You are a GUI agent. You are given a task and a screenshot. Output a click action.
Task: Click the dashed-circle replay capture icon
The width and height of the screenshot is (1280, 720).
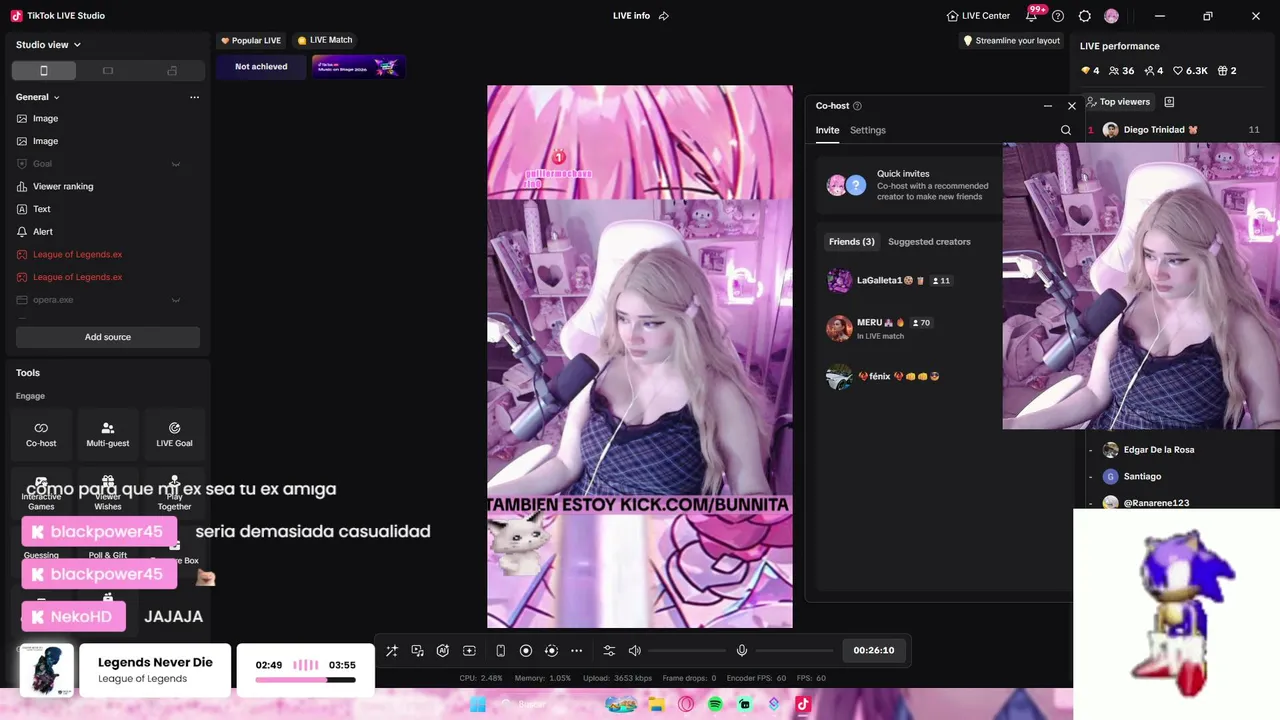pyautogui.click(x=551, y=651)
